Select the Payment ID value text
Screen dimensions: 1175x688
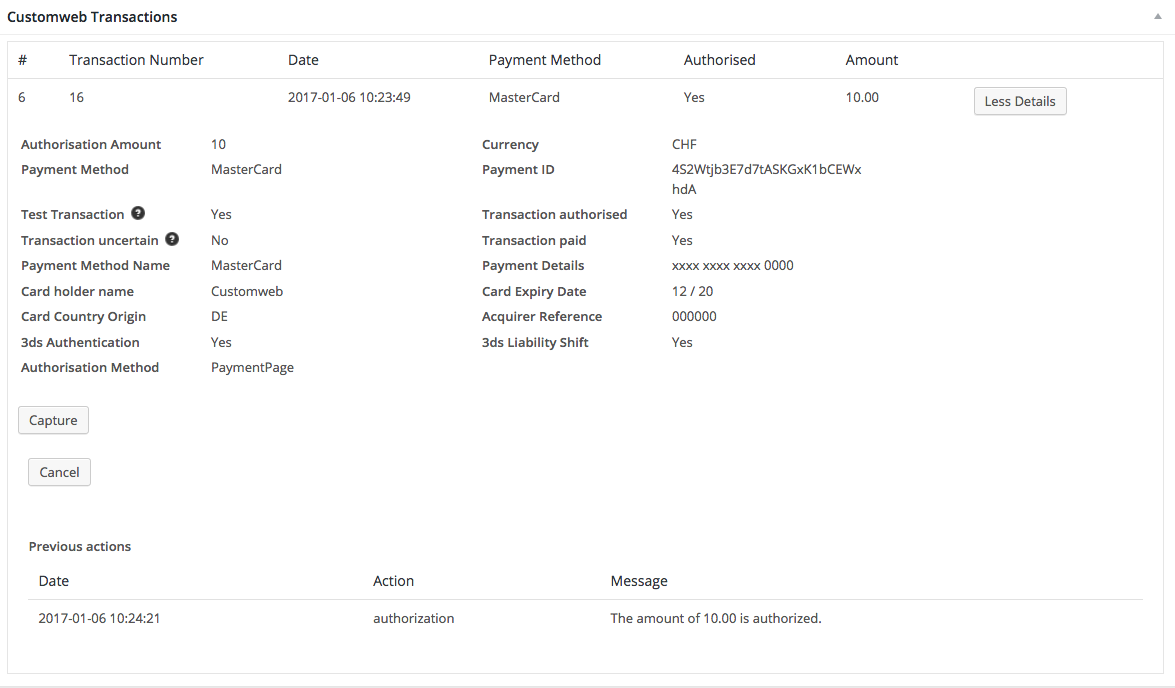[x=766, y=179]
